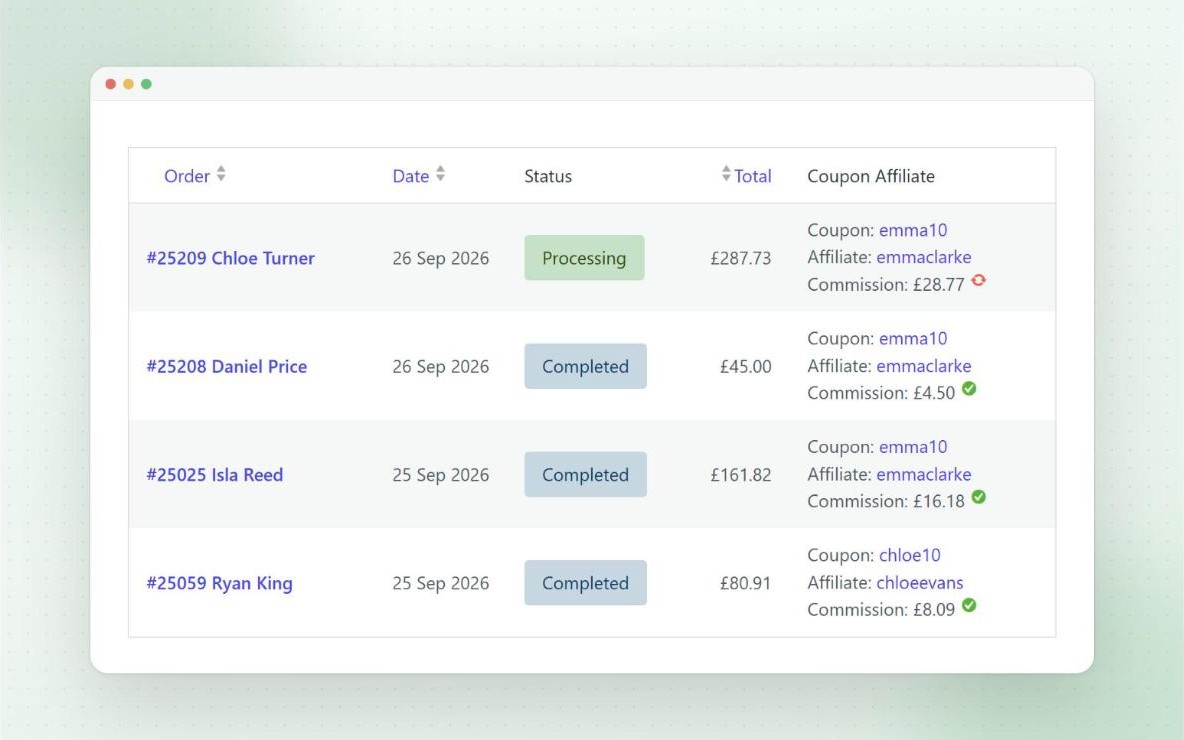This screenshot has height=740, width=1184.
Task: Sort the table by Date column
Action: click(x=411, y=176)
